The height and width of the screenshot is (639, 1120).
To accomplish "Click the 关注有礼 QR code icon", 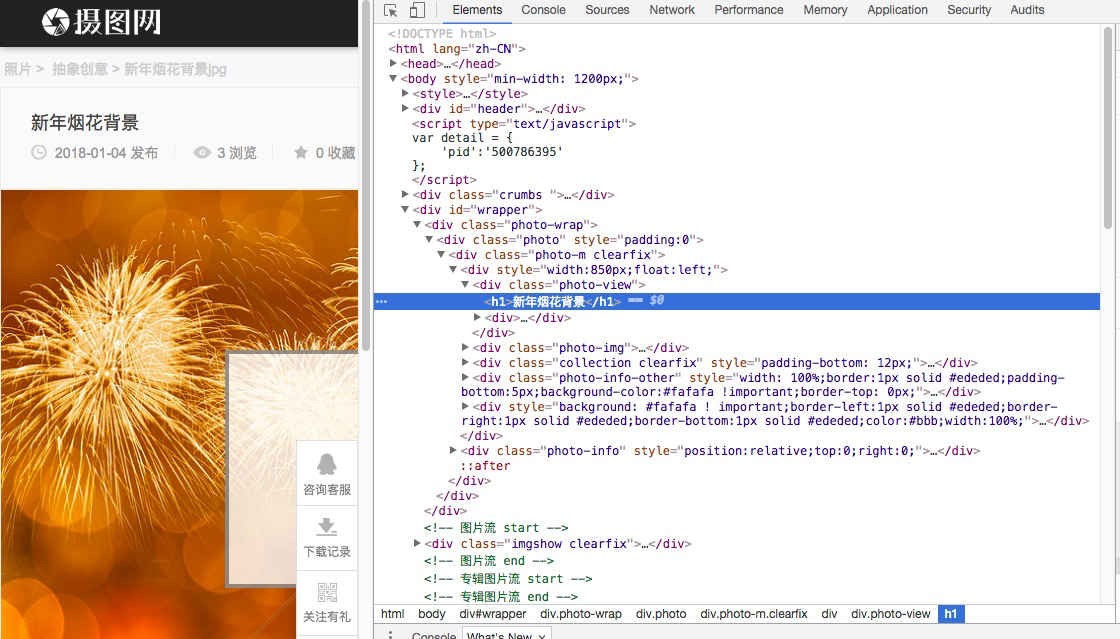I will [327, 592].
